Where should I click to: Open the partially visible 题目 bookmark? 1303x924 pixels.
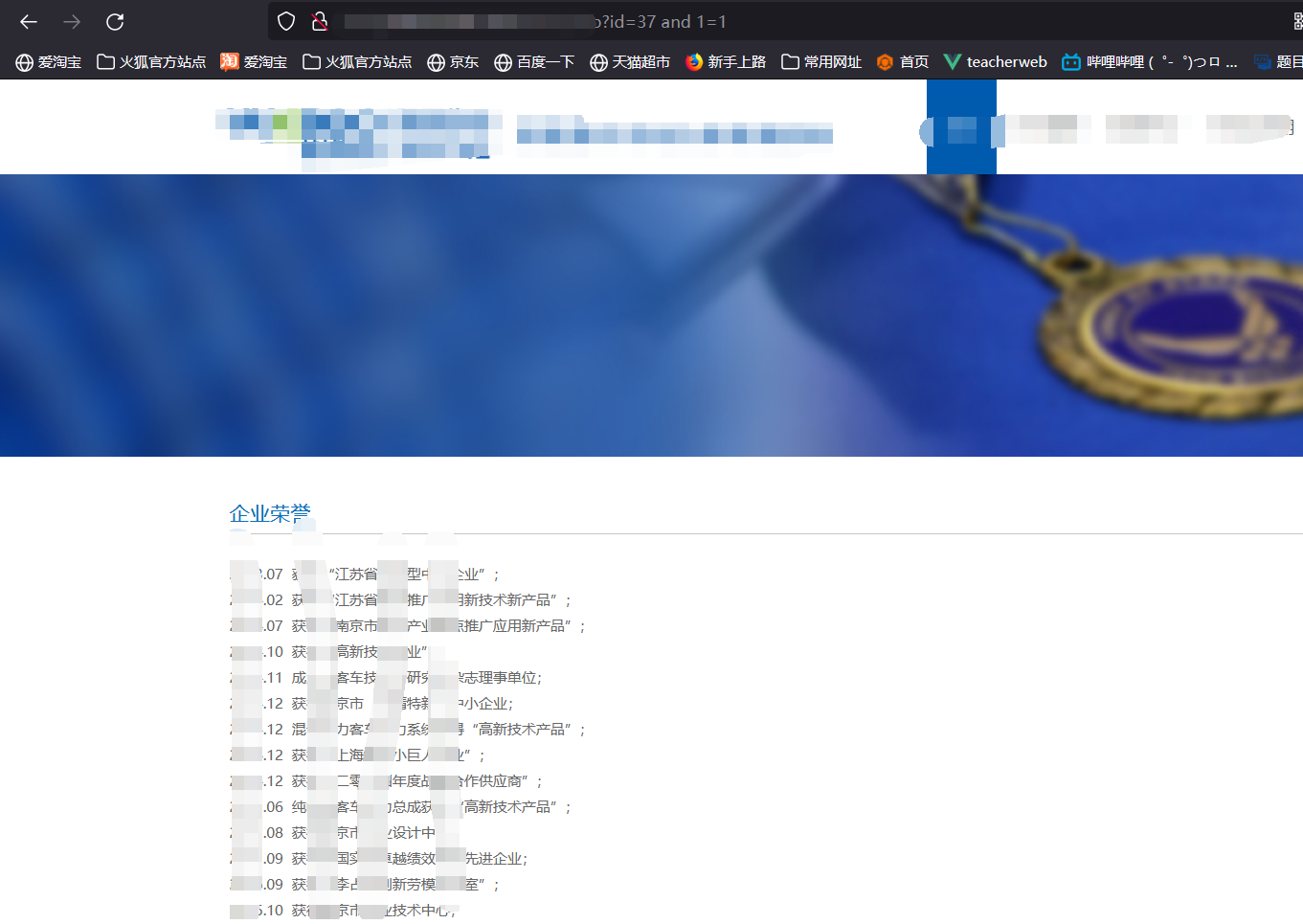[x=1278, y=62]
